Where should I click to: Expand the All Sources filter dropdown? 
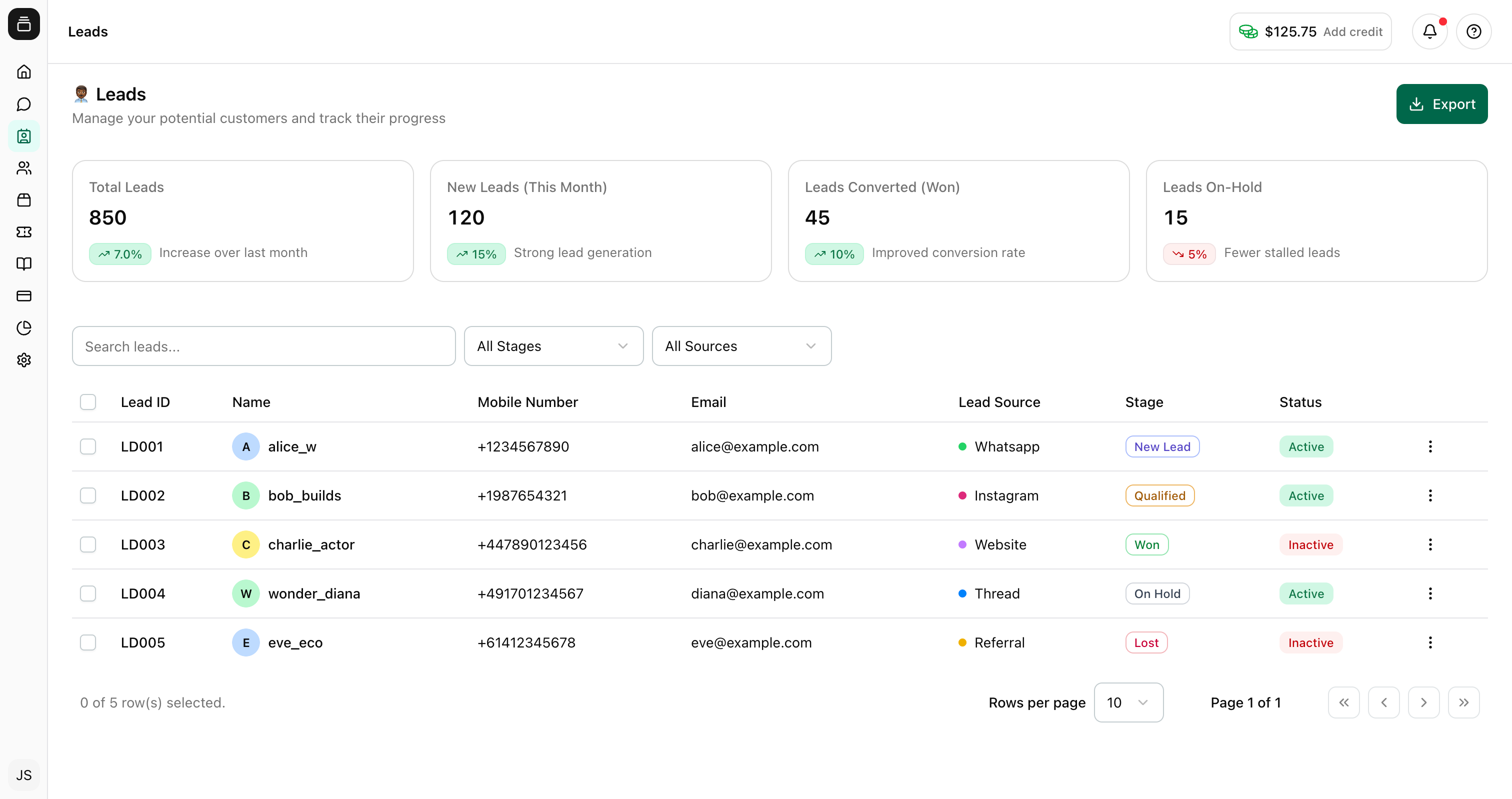741,346
